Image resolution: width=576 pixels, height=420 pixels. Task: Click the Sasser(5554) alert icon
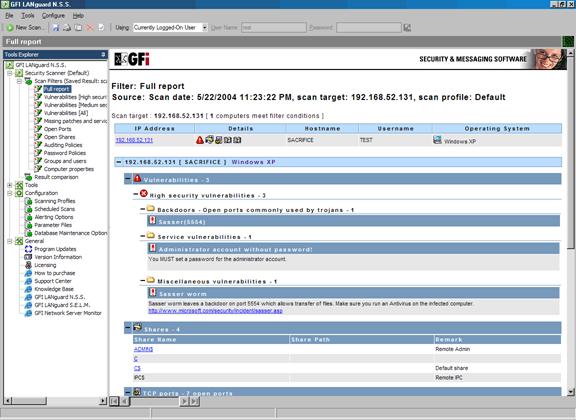152,220
